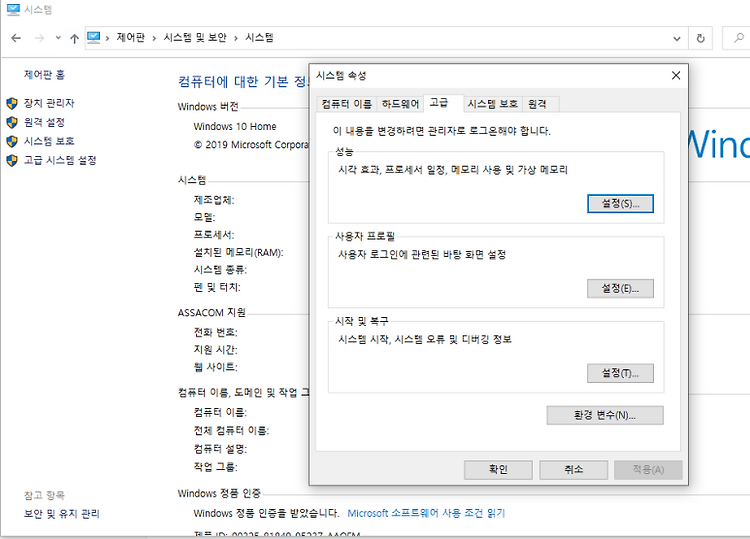750x539 pixels.
Task: Open 장치 관리자 link
Action: pyautogui.click(x=49, y=103)
